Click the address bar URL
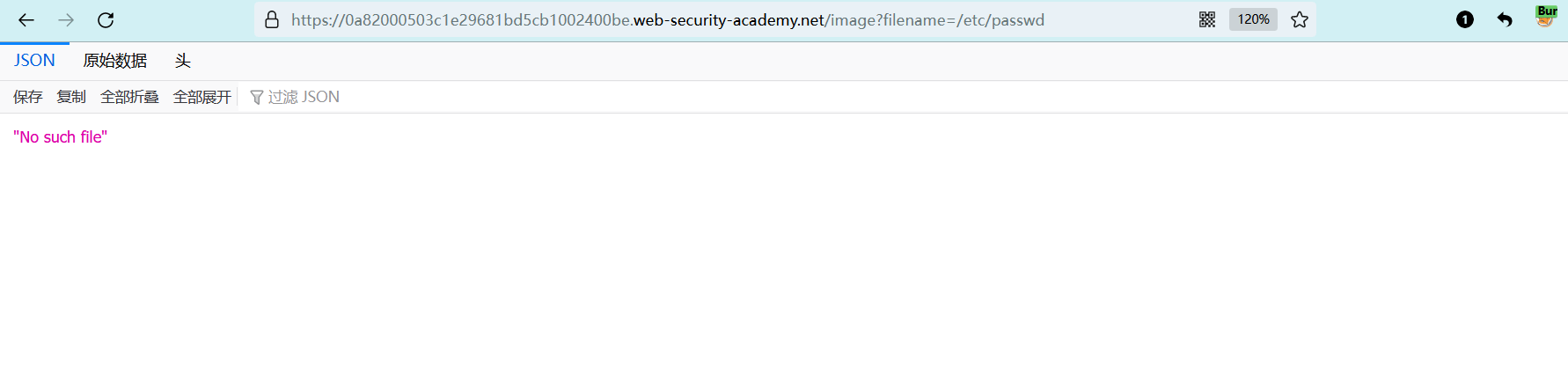Screen dimensions: 1568x383 click(x=667, y=20)
